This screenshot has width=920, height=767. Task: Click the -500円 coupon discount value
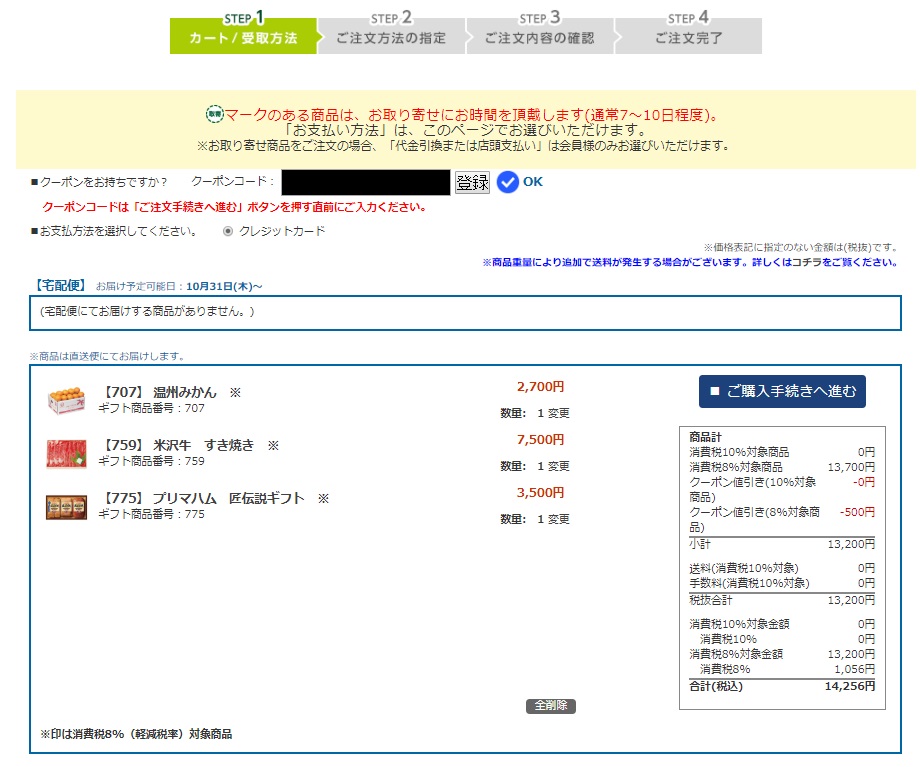click(x=857, y=512)
